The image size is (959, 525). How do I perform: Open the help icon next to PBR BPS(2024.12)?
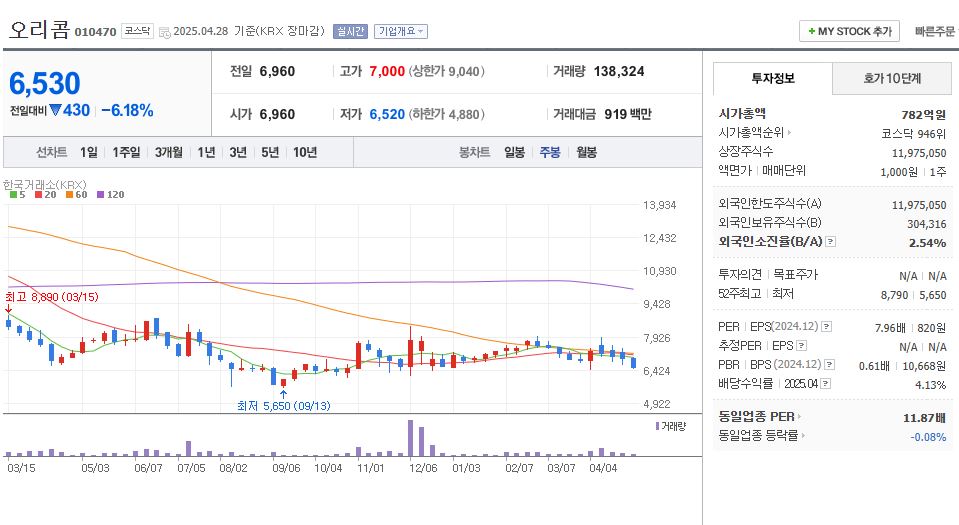click(x=829, y=365)
